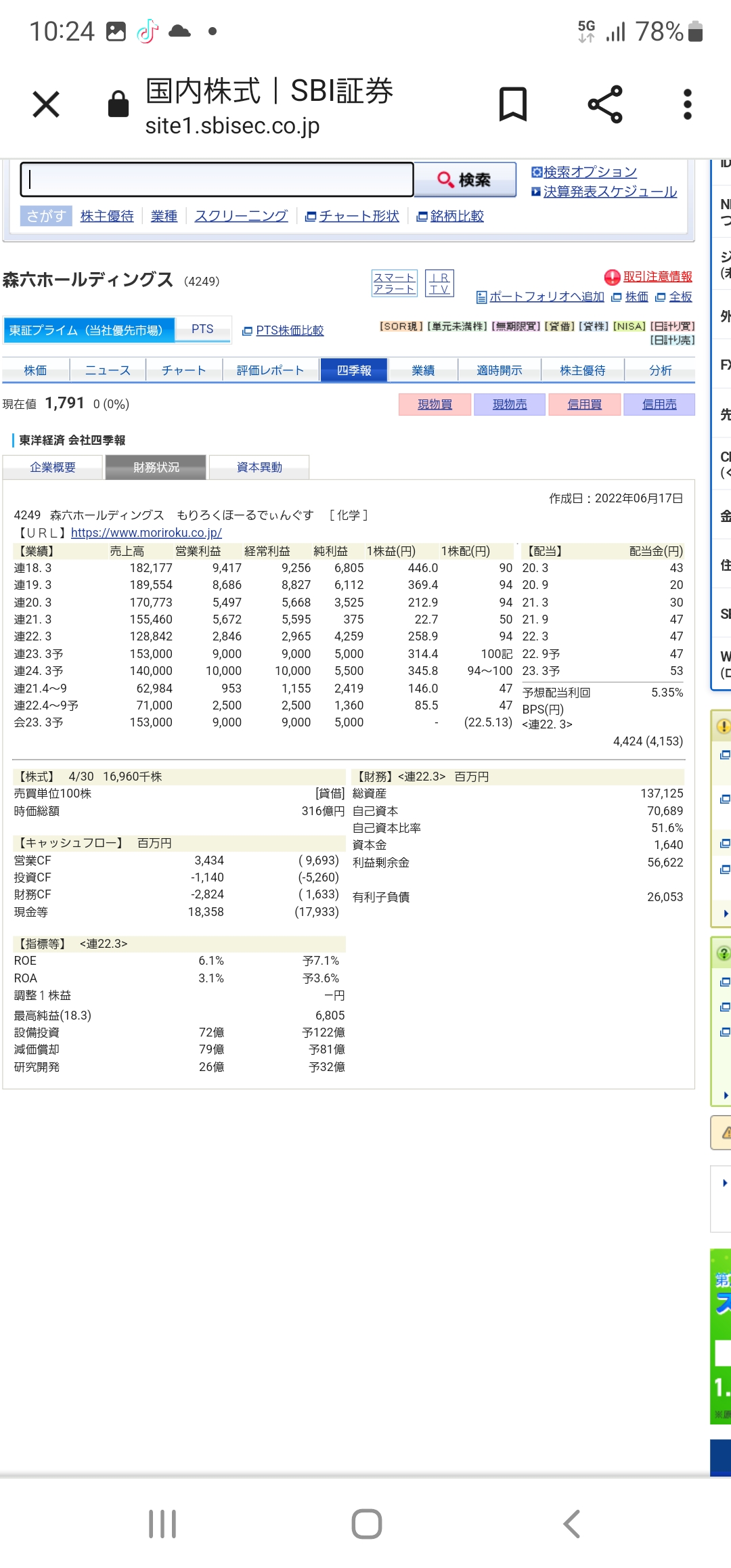Click the yellow exclamation icon in sidebar

click(x=724, y=726)
